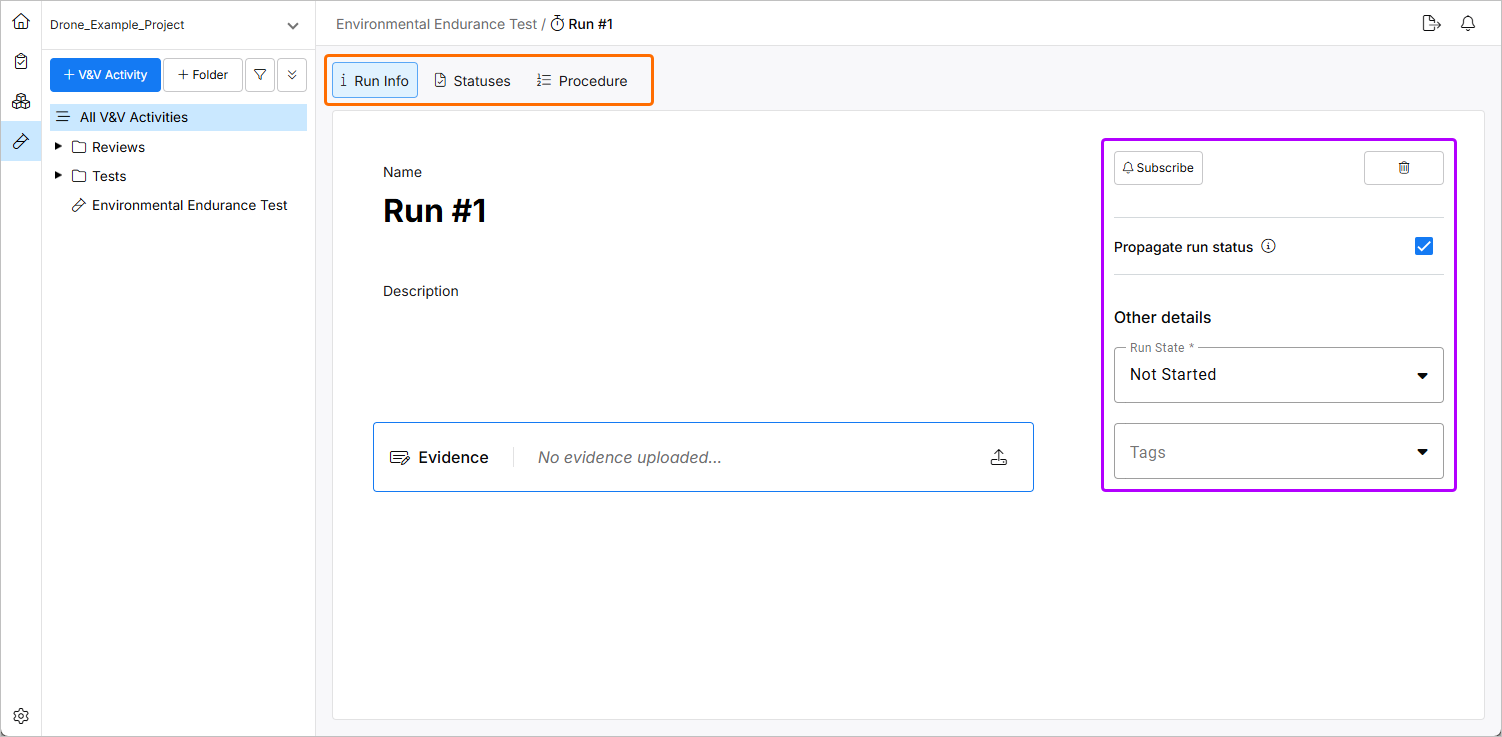Switch to the Statuses tab
Screen dimensions: 1502x737
click(472, 81)
